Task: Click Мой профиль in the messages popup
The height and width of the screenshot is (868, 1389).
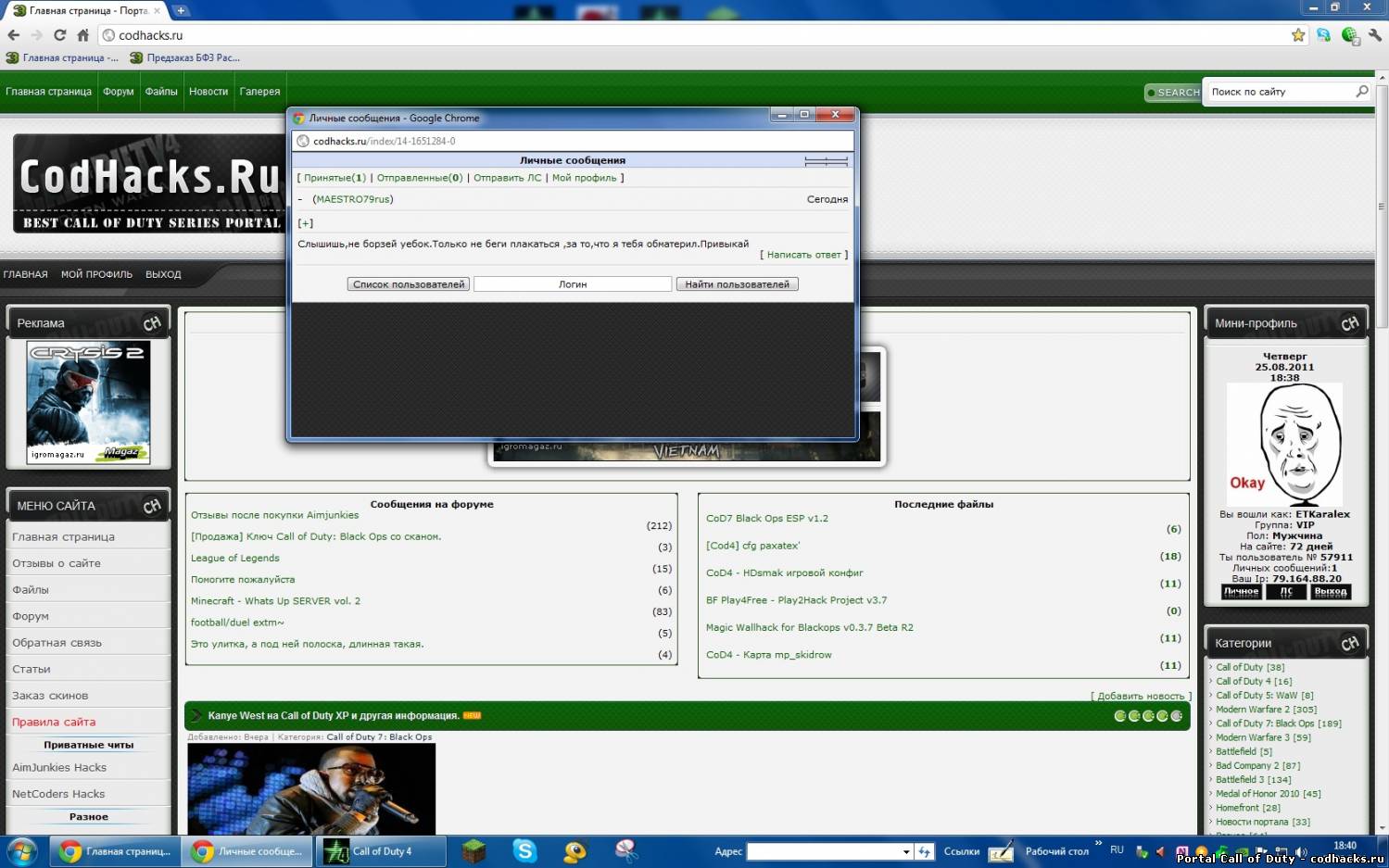Action: click(585, 178)
